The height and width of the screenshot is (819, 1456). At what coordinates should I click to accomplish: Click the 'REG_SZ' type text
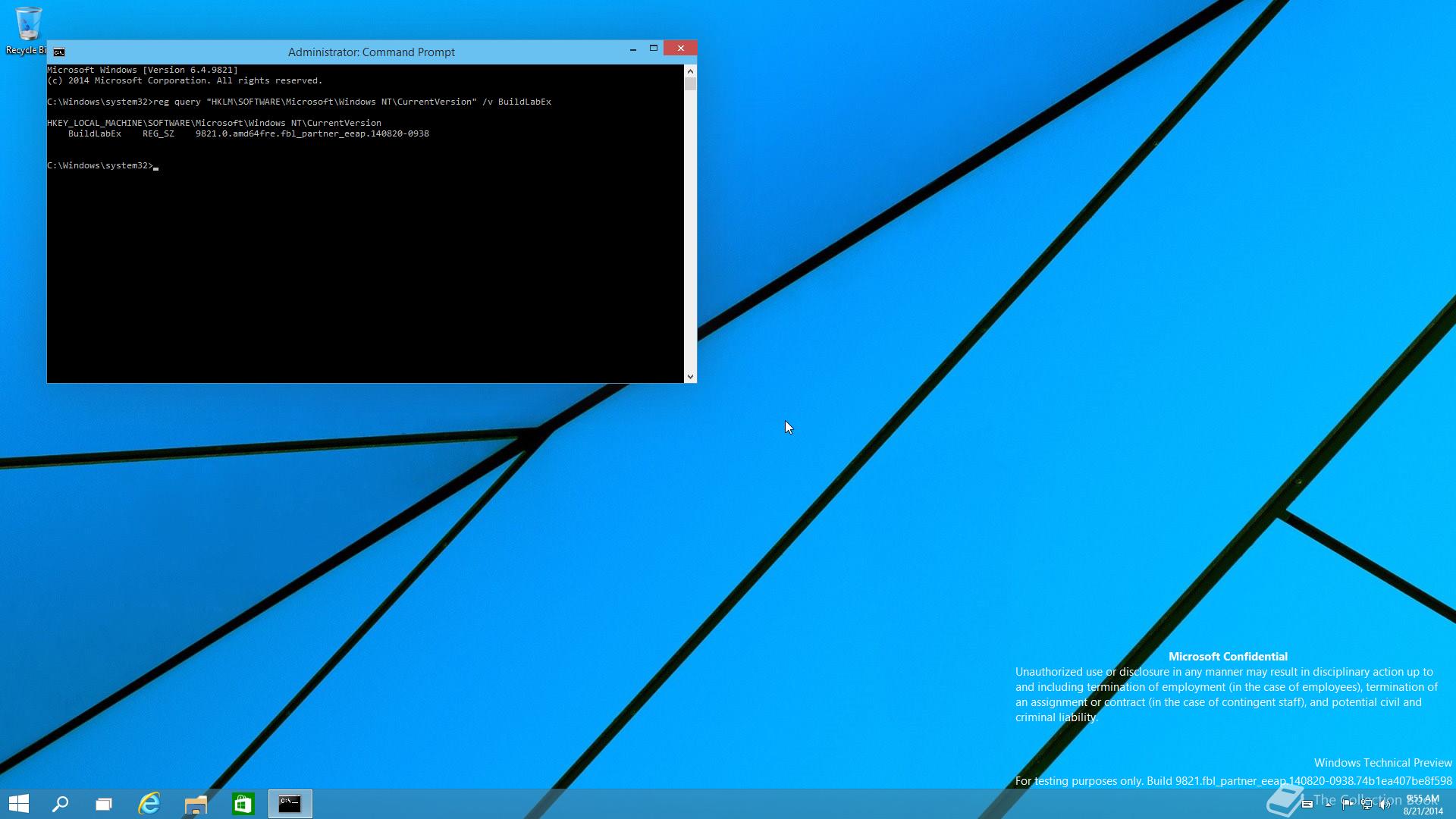tap(158, 133)
